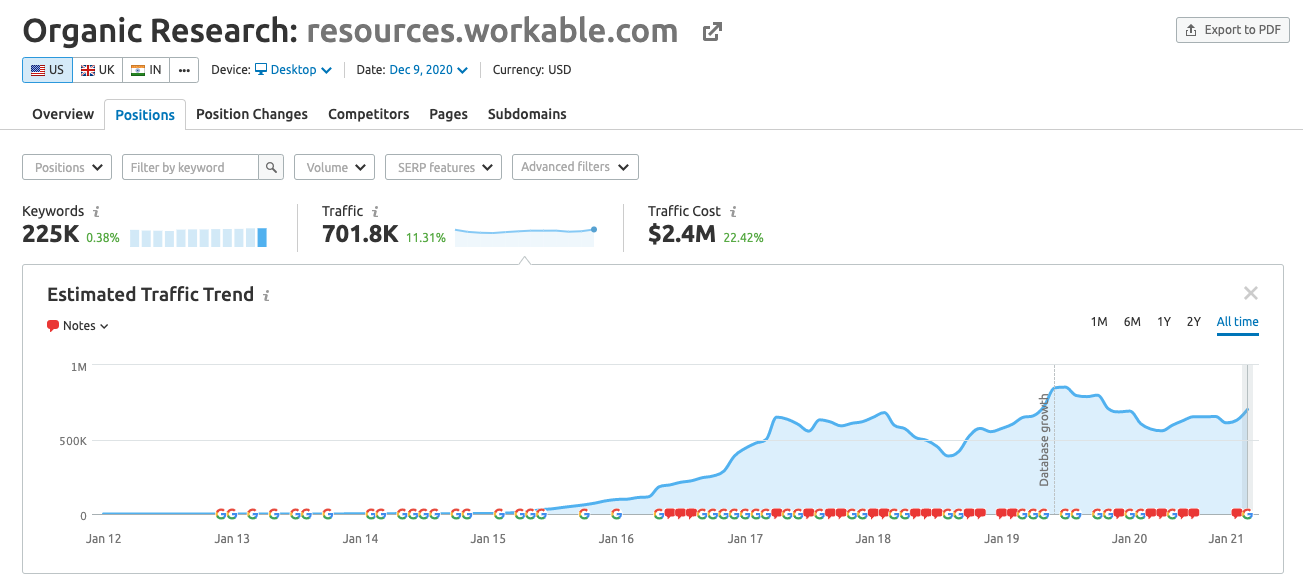The width and height of the screenshot is (1303, 587).
Task: Click the Database growth marker line
Action: coord(1054,440)
